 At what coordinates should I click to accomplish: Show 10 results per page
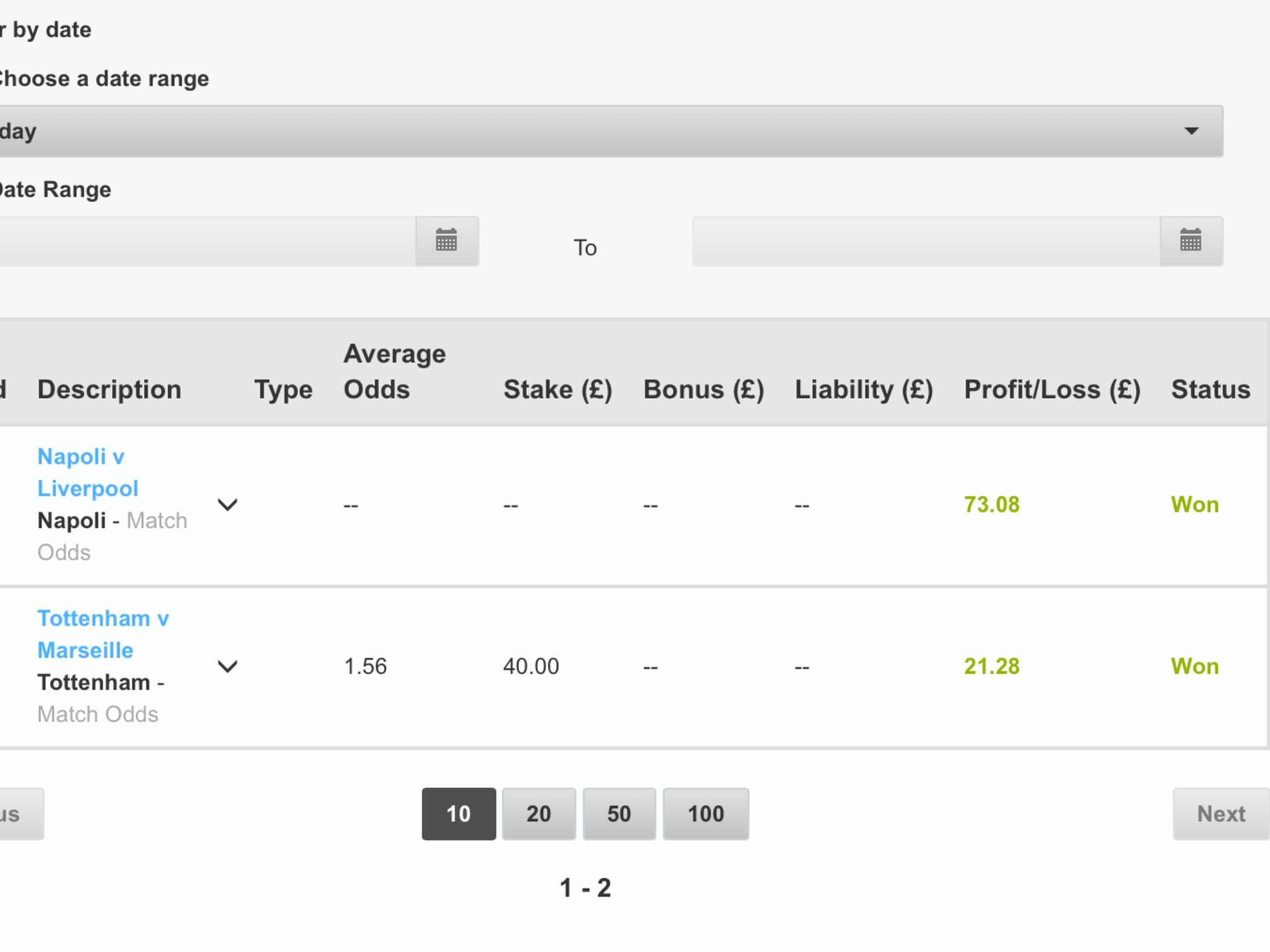459,814
